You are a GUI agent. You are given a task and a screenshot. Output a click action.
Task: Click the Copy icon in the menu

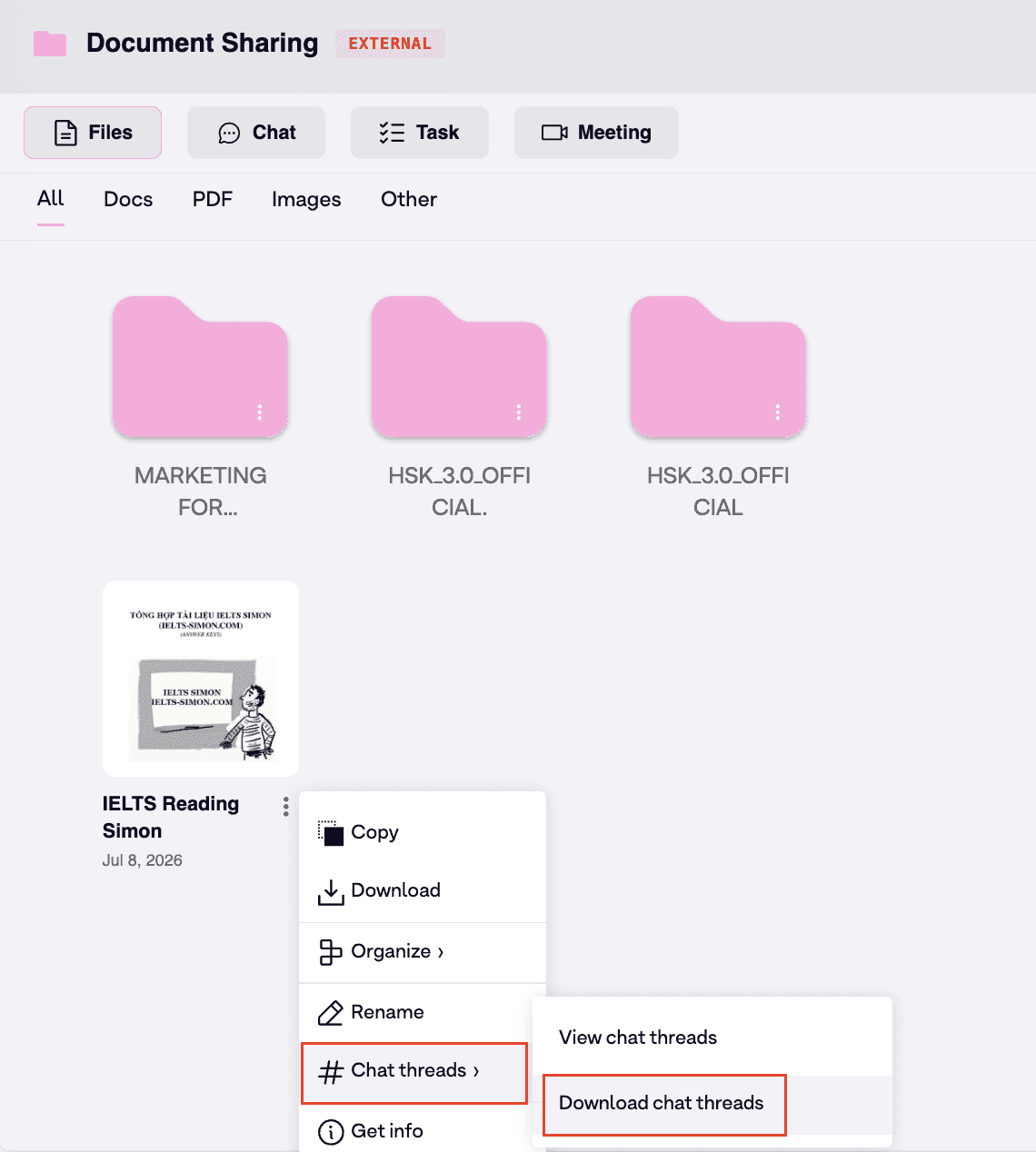point(331,833)
